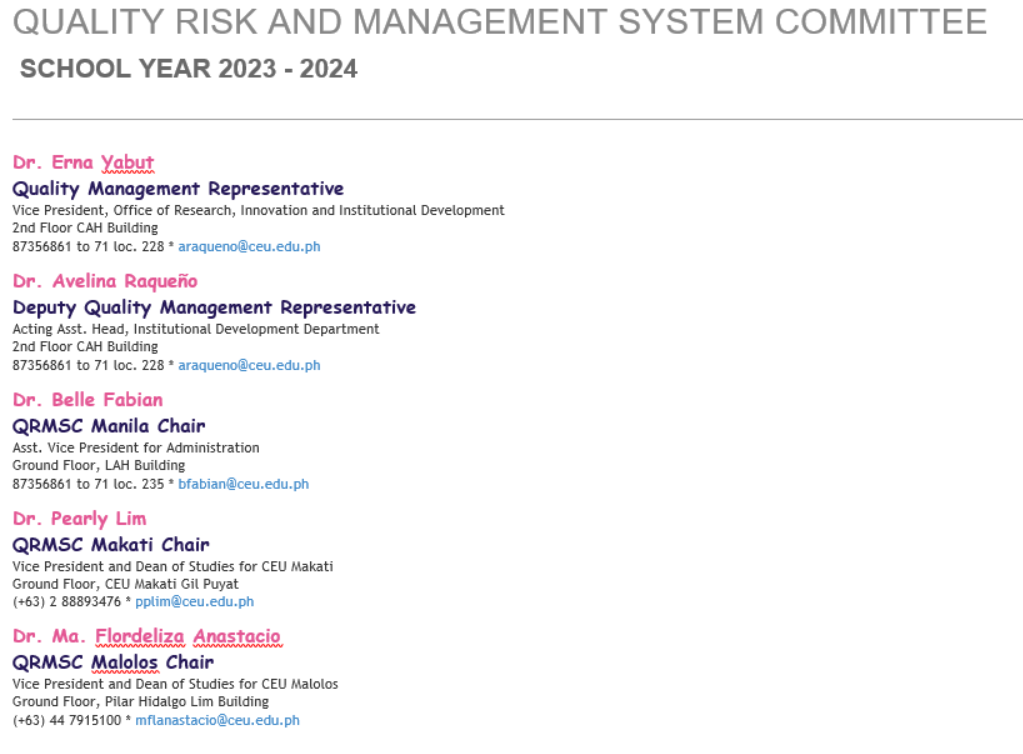Click the Quality Risk and Management System Committee heading
Image resolution: width=1023 pixels, height=754 pixels.
pyautogui.click(x=500, y=22)
